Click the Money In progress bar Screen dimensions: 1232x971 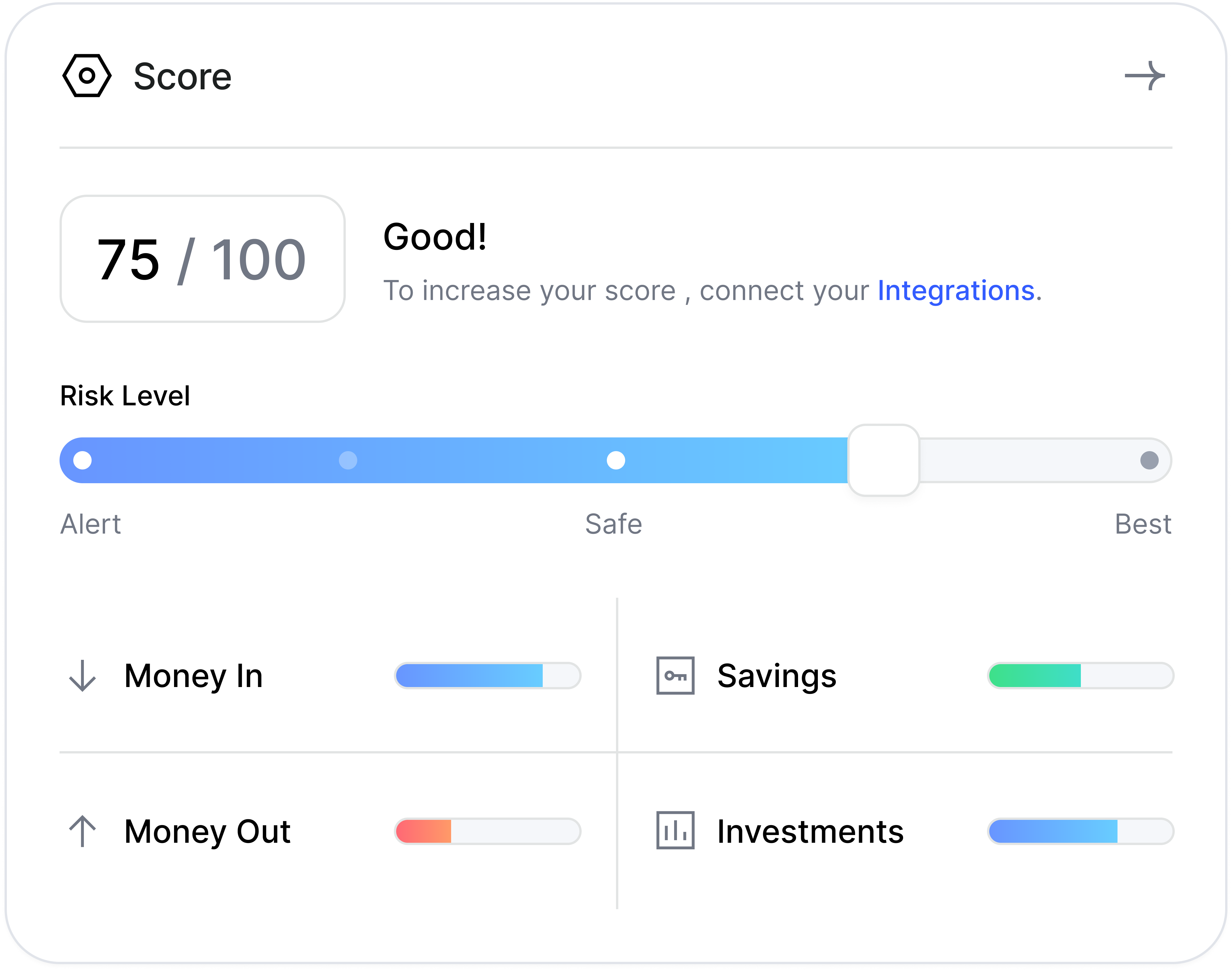click(487, 675)
